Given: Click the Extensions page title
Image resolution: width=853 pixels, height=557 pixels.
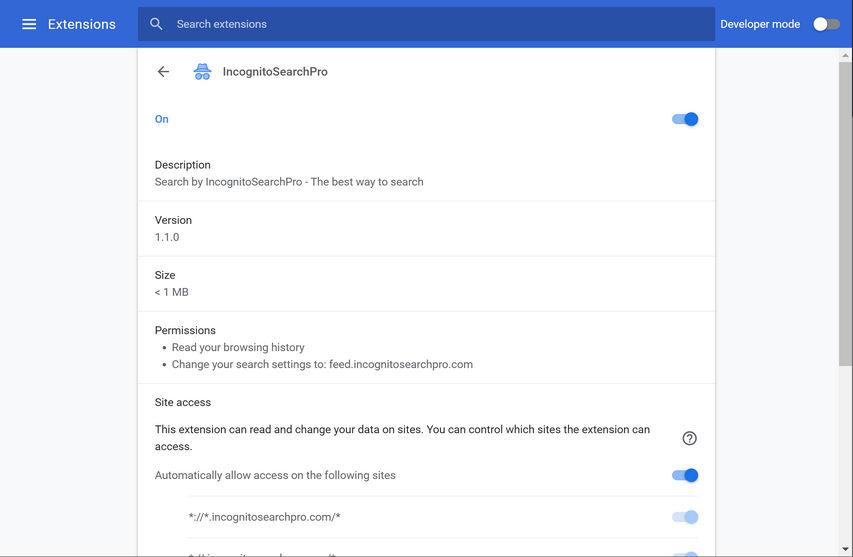Looking at the screenshot, I should [82, 24].
